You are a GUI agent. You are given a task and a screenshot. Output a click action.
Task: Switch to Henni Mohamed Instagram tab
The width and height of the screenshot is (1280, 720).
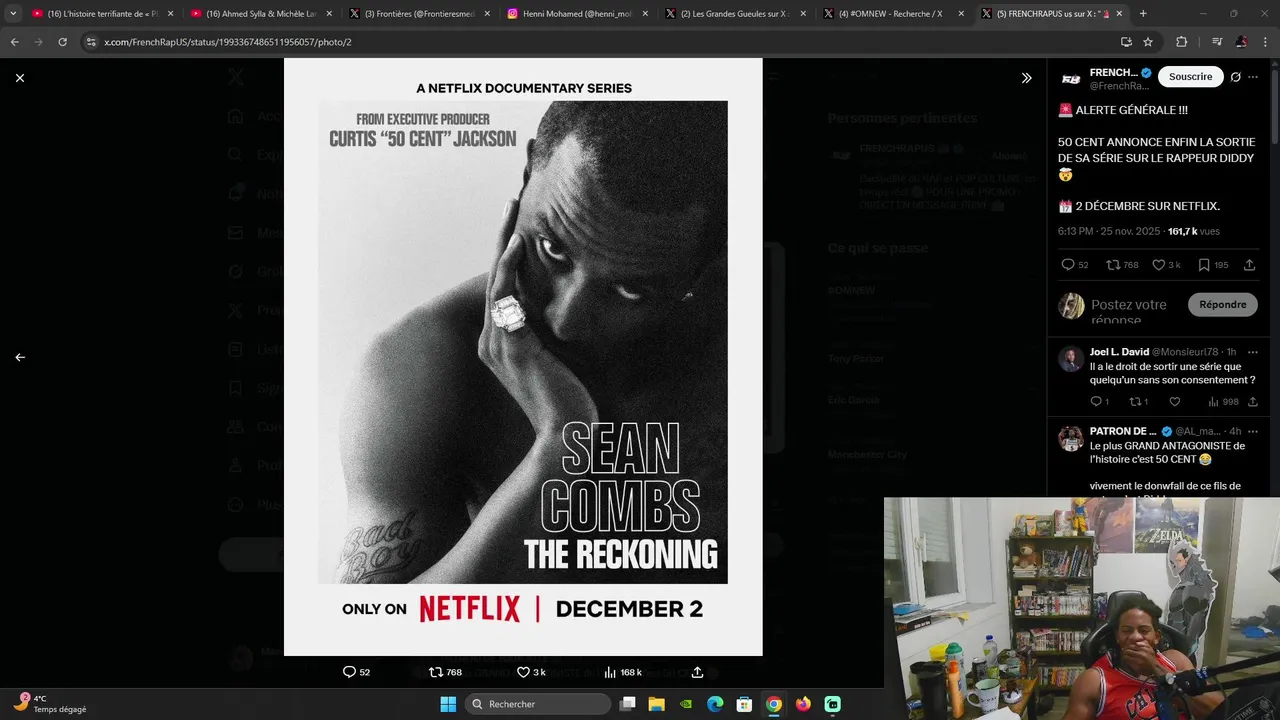578,14
